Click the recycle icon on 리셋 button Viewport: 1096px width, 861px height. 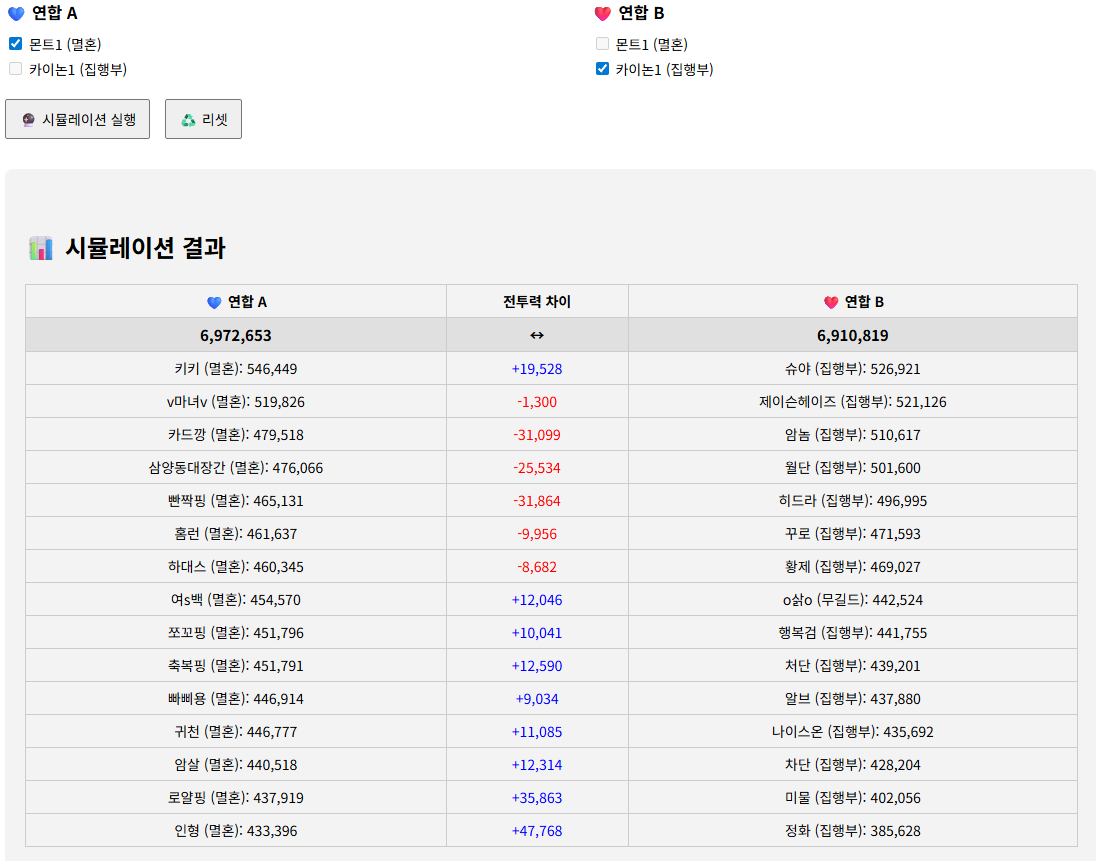coord(188,120)
